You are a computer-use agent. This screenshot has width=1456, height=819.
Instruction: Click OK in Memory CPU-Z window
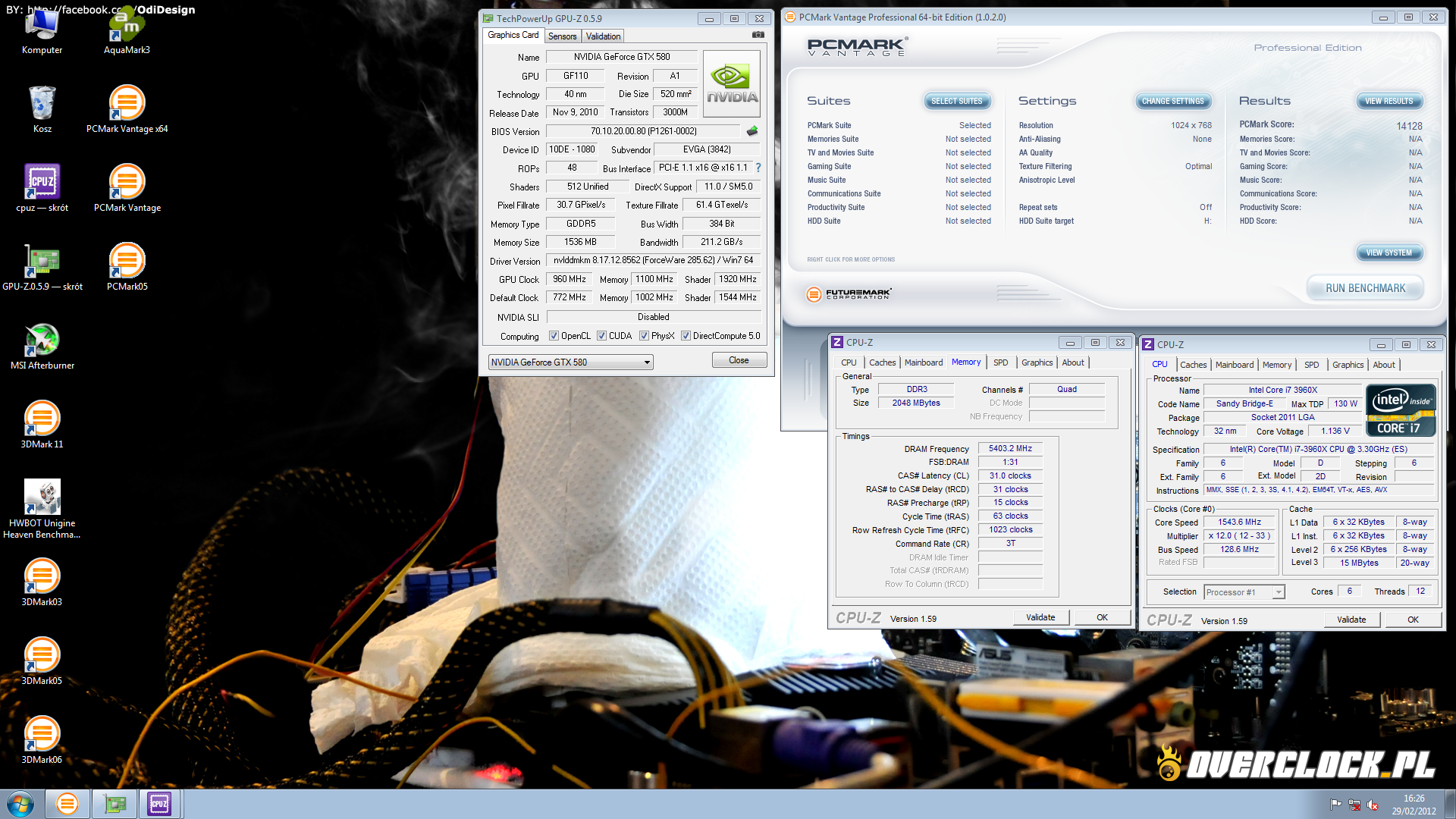point(1102,617)
